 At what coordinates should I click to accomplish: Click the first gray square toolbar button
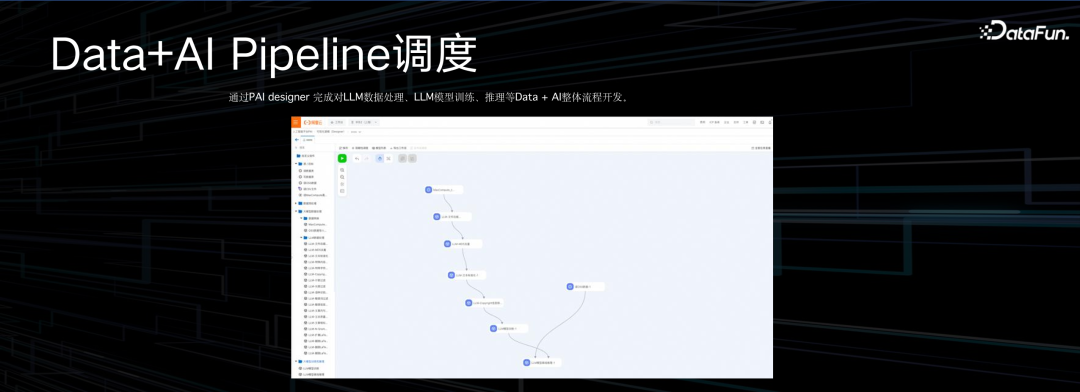[402, 158]
